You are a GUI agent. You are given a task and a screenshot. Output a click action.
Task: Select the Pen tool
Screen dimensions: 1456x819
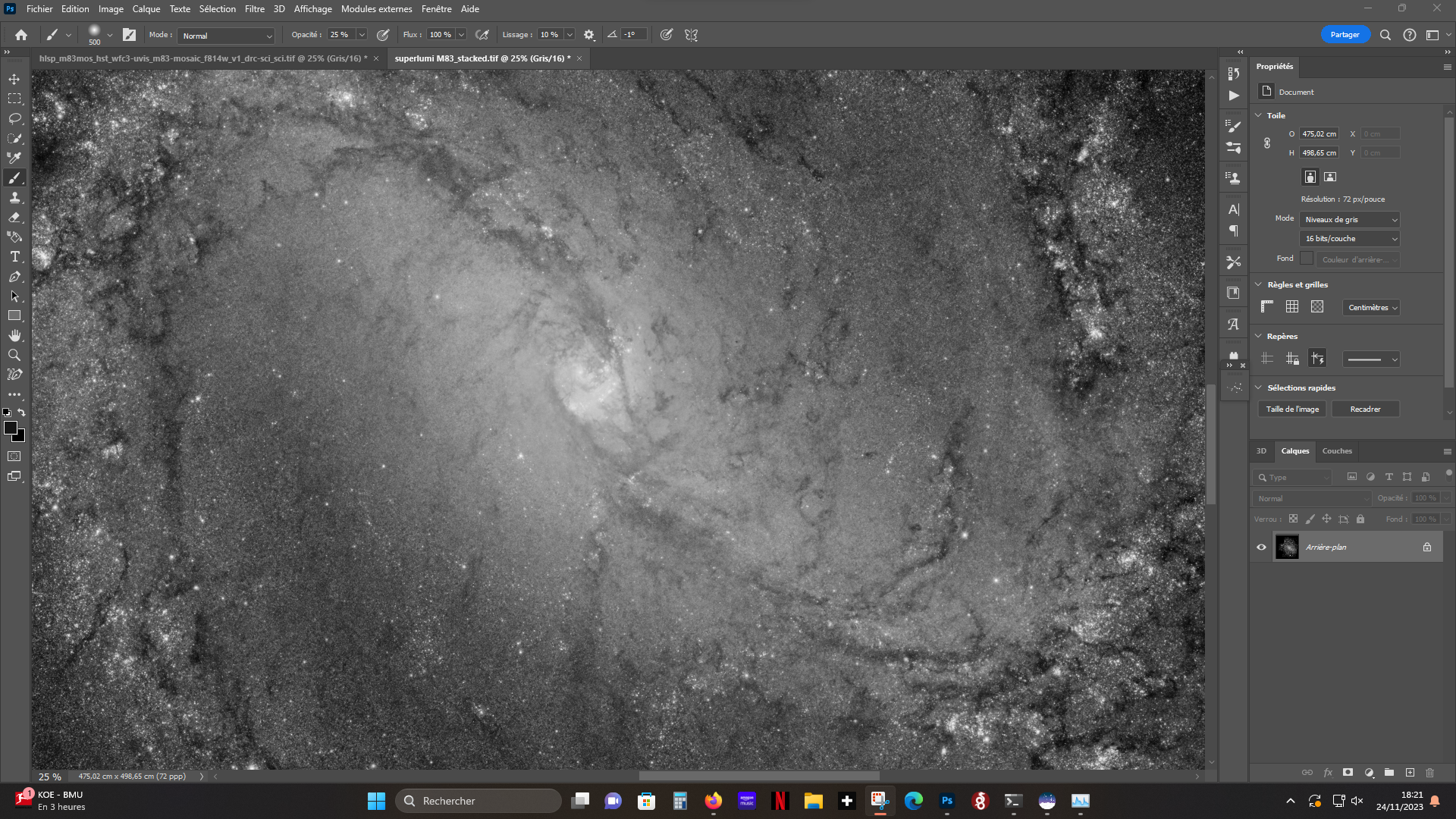pos(14,276)
